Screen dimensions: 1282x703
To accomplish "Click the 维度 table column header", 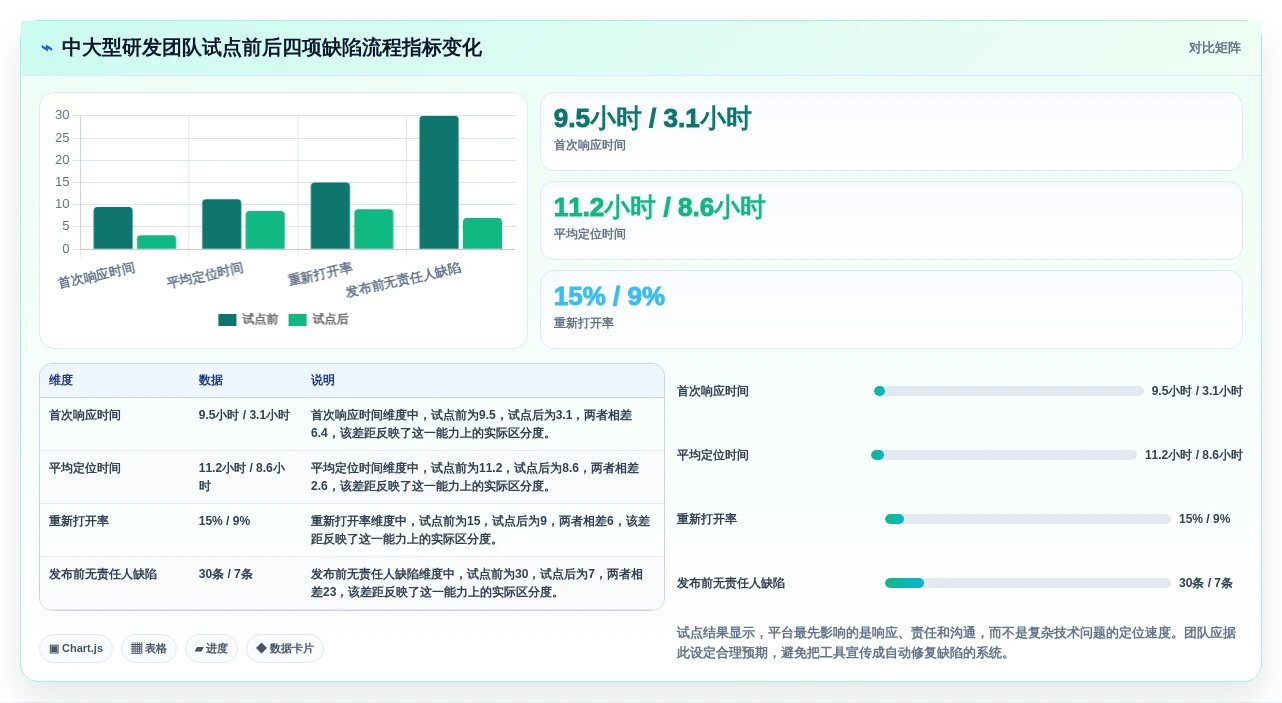I will pyautogui.click(x=61, y=381).
